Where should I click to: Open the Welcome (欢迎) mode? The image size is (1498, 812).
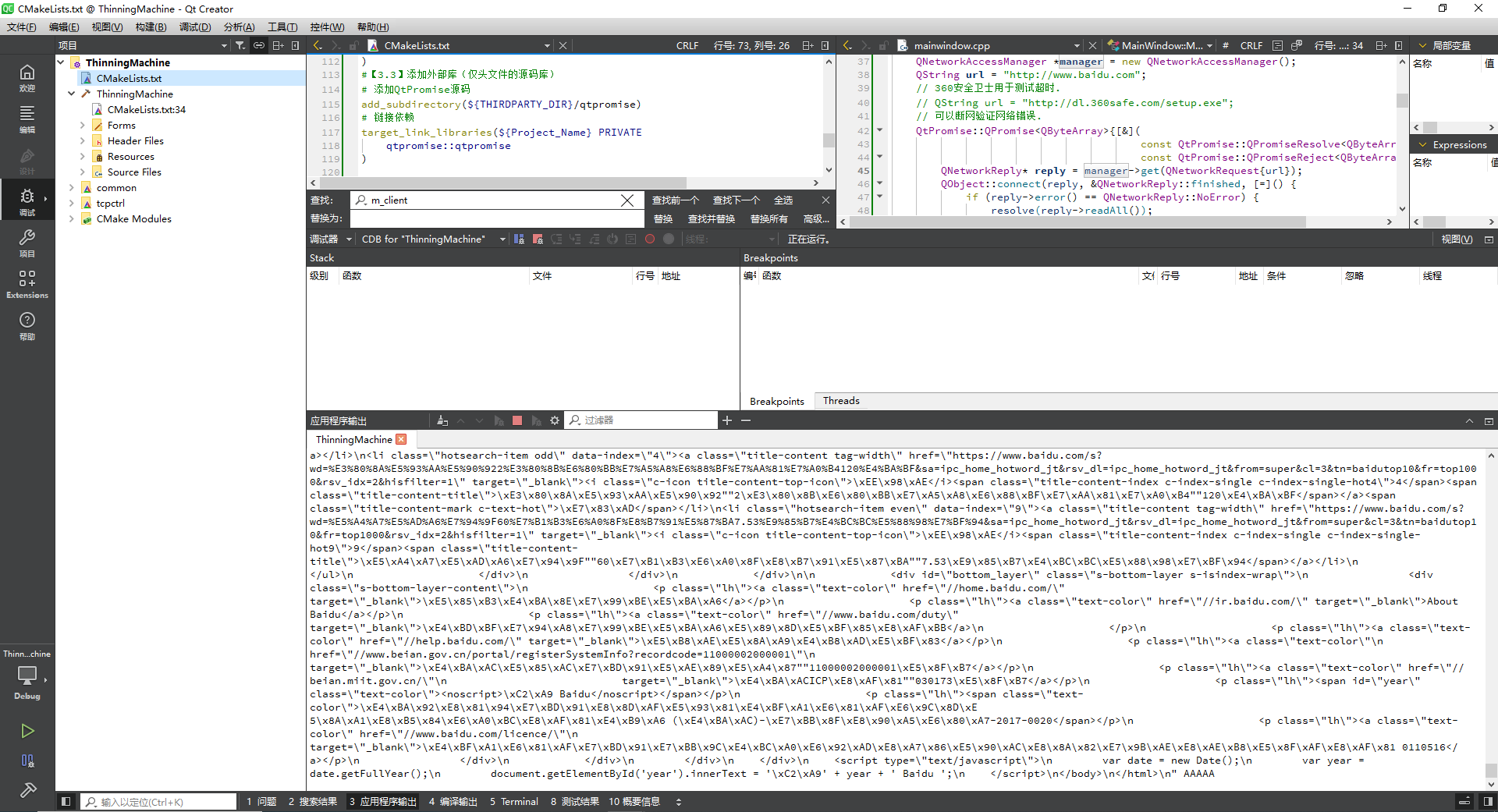(27, 78)
